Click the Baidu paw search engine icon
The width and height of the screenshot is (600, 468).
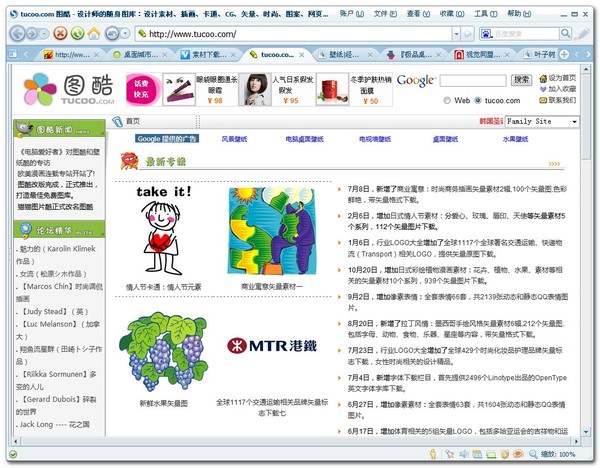486,34
